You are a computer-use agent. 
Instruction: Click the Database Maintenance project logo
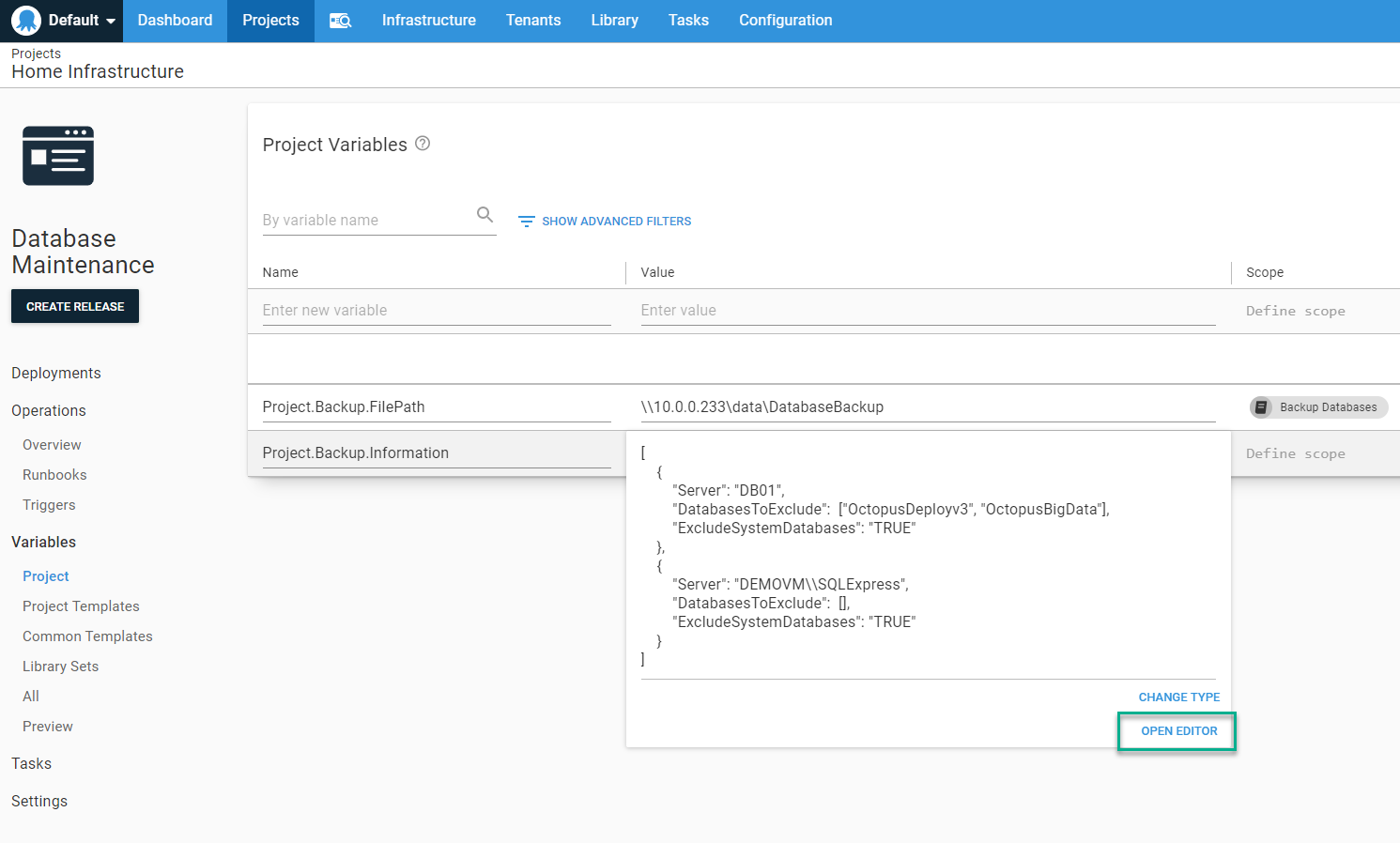[x=58, y=156]
